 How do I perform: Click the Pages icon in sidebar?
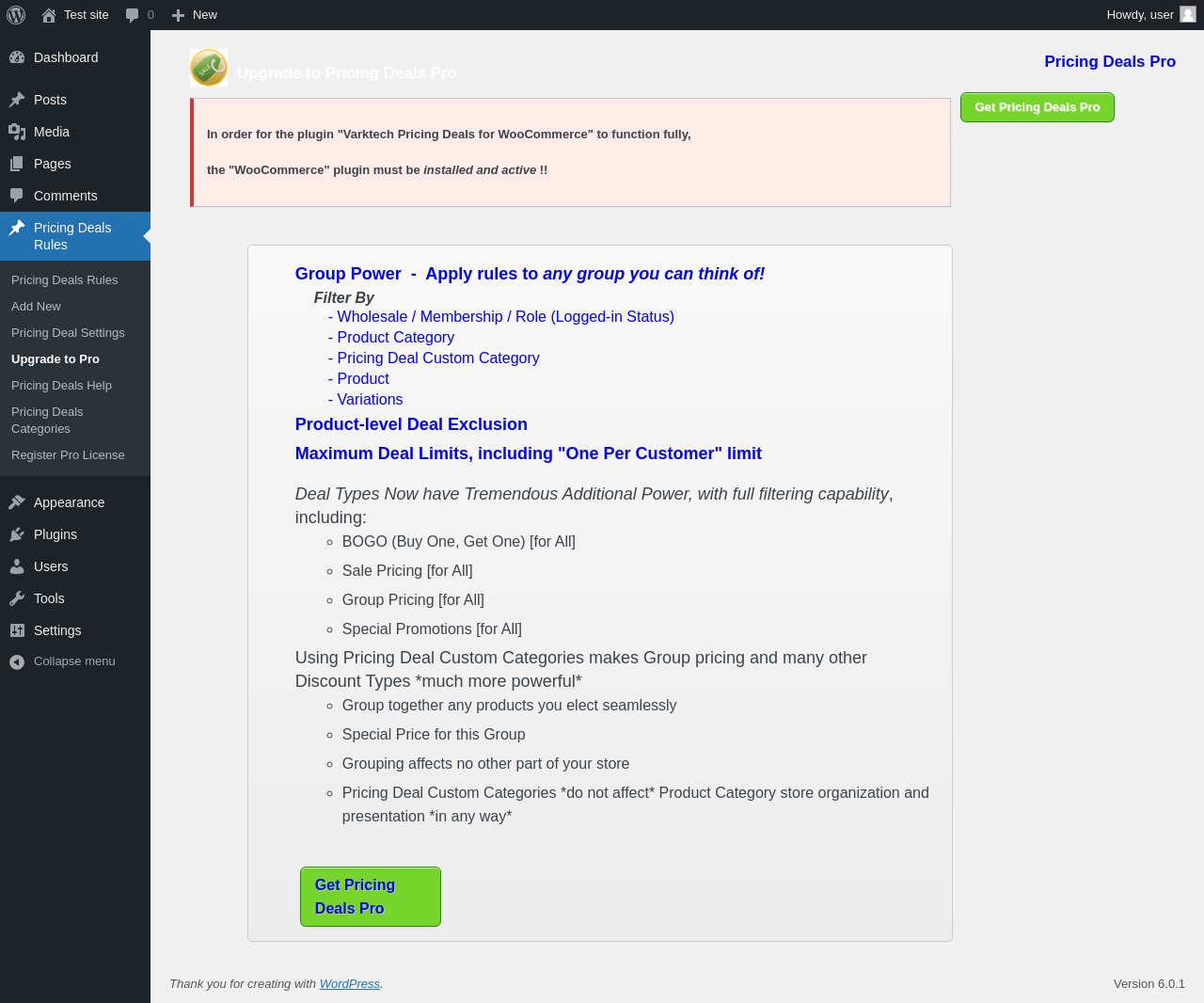(17, 164)
